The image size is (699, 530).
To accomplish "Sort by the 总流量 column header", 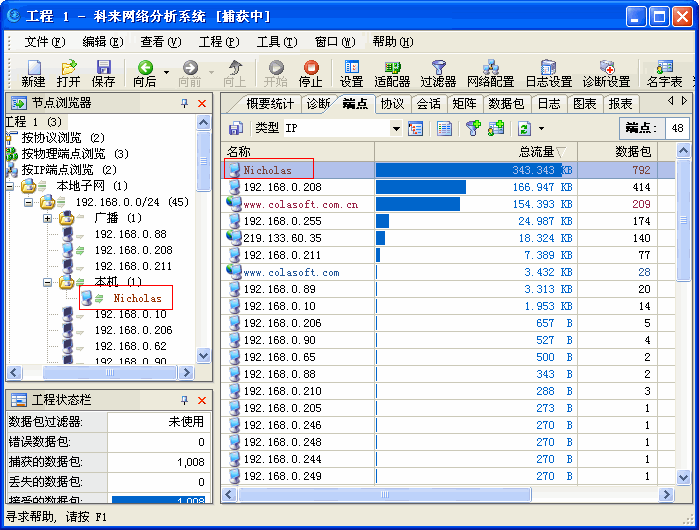I will click(476, 152).
